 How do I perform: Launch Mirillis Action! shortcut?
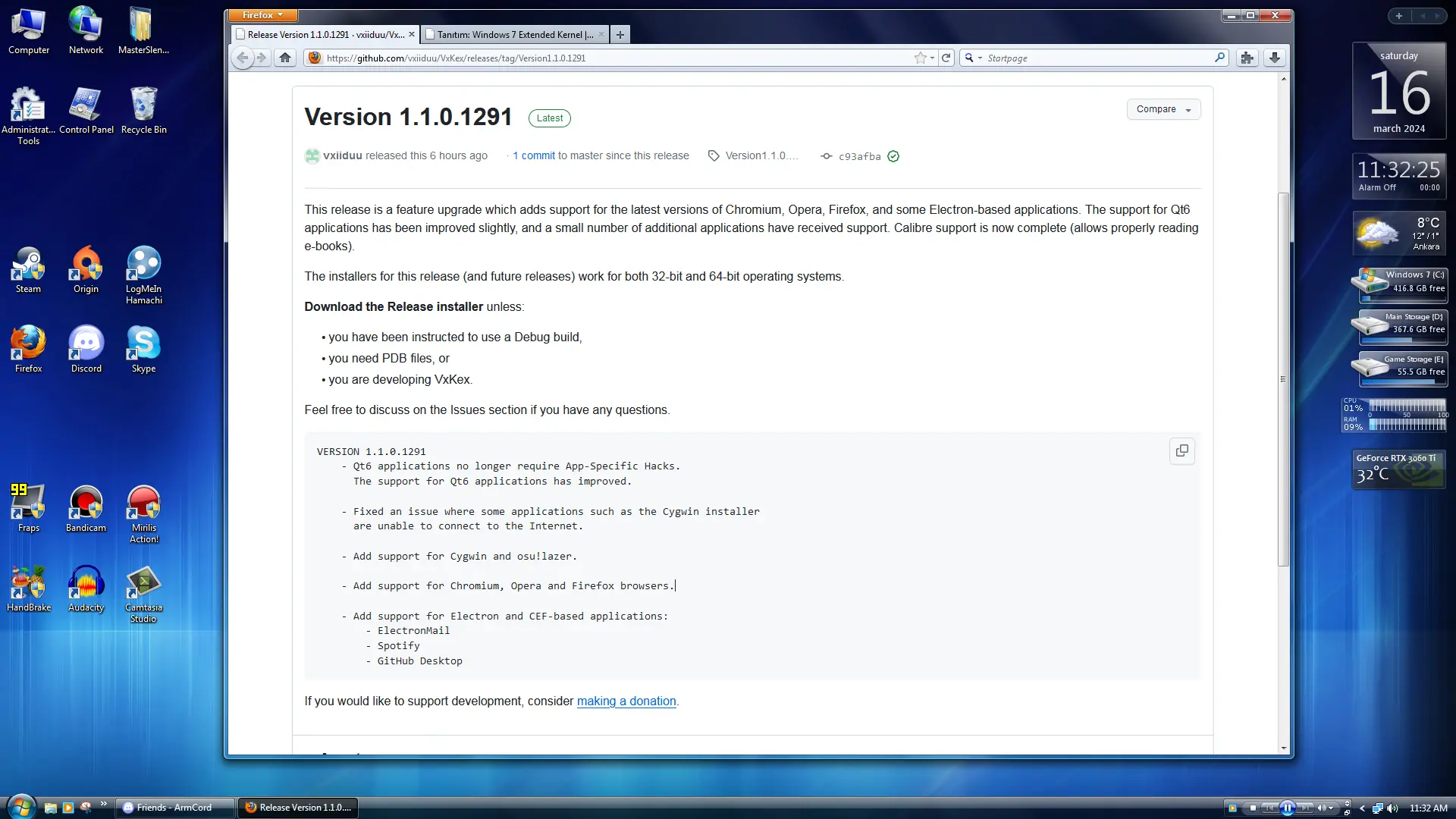(143, 514)
